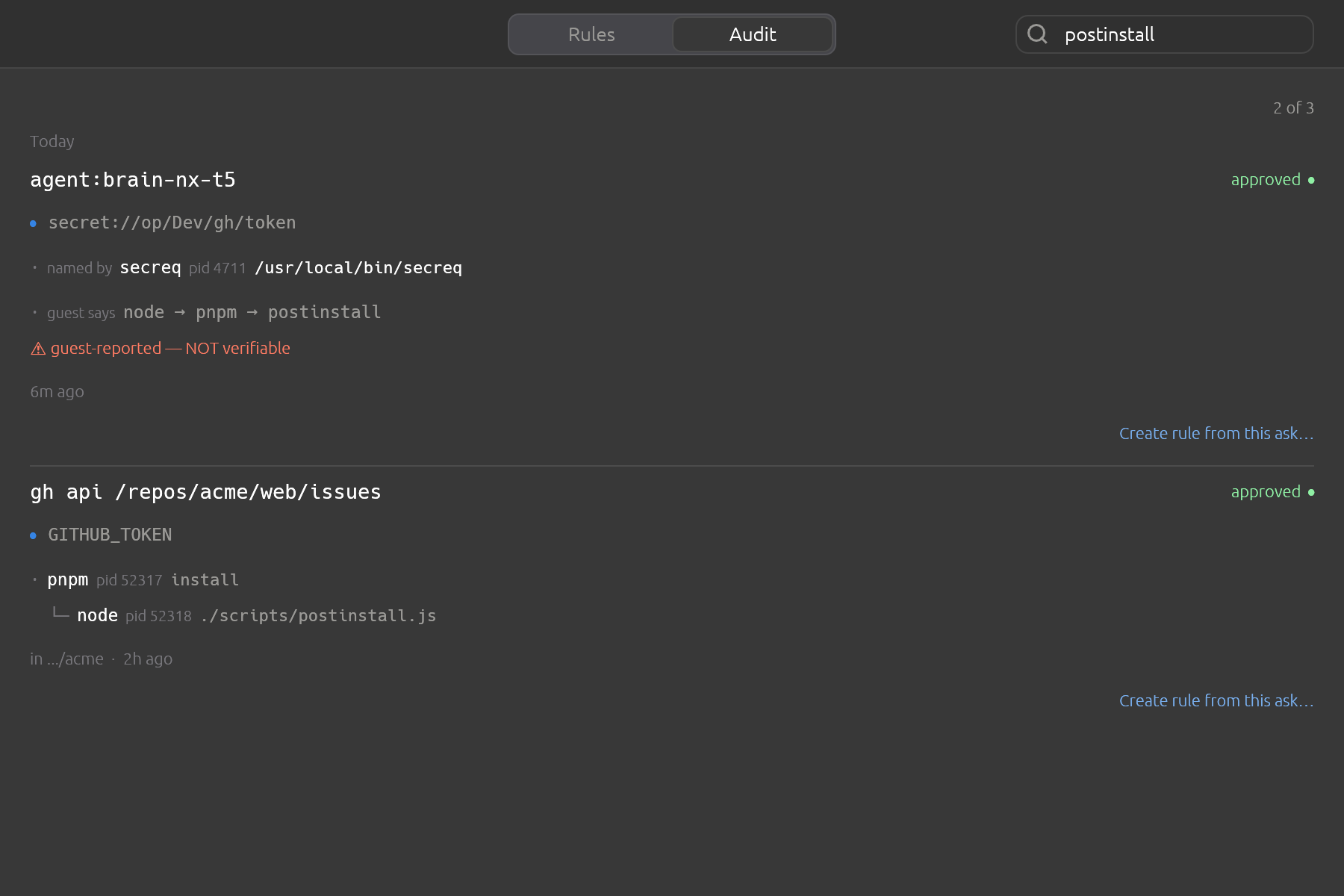Open the agent:brain-nx-t5 audit entry
The width and height of the screenshot is (1344, 896).
133,180
